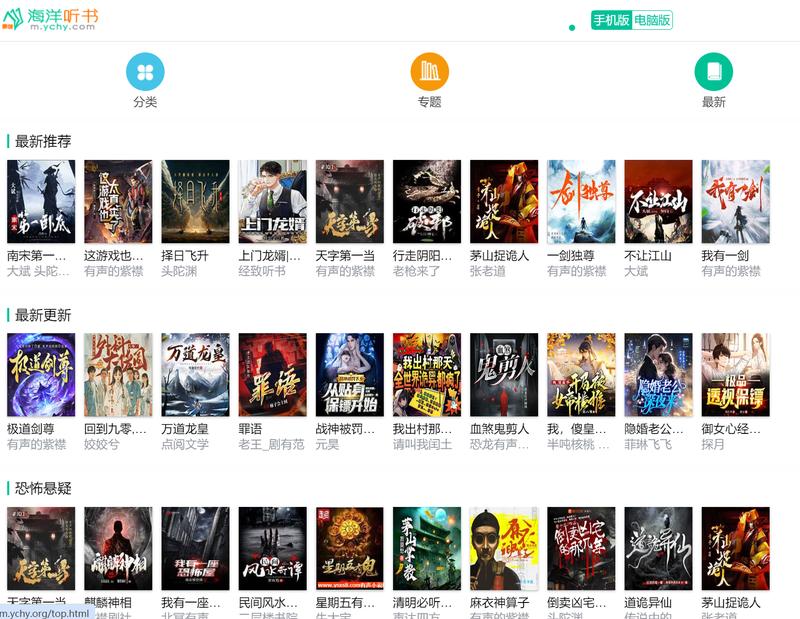Click title link 天字第一当 in 最新推荐

tap(345, 256)
